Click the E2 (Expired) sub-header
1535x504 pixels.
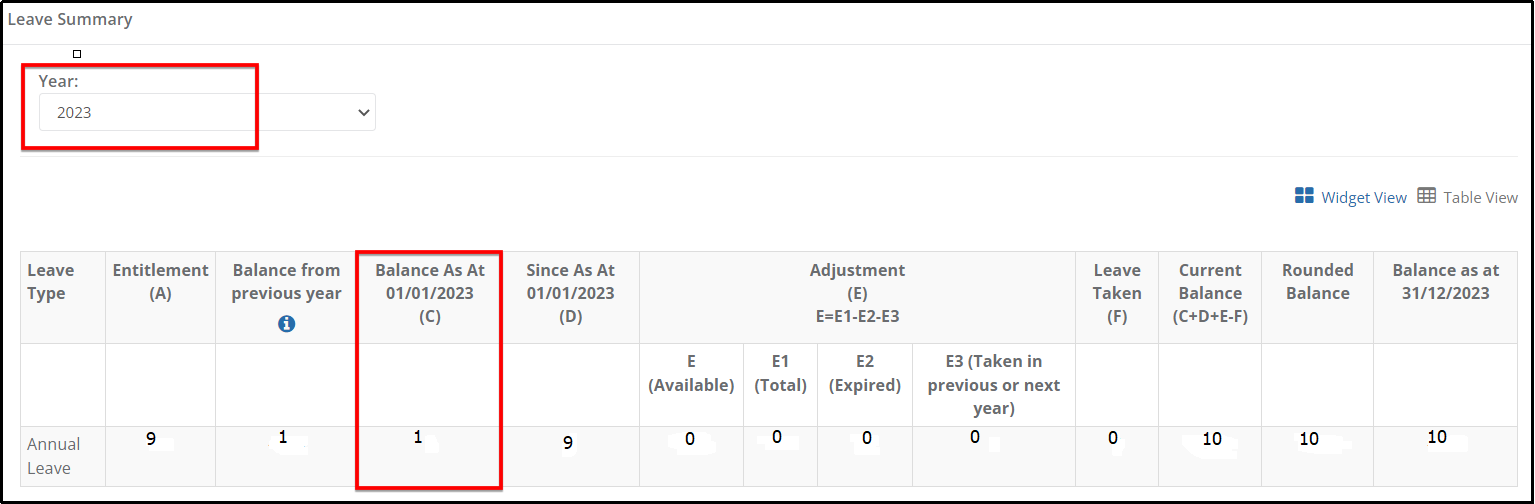pyautogui.click(x=865, y=373)
